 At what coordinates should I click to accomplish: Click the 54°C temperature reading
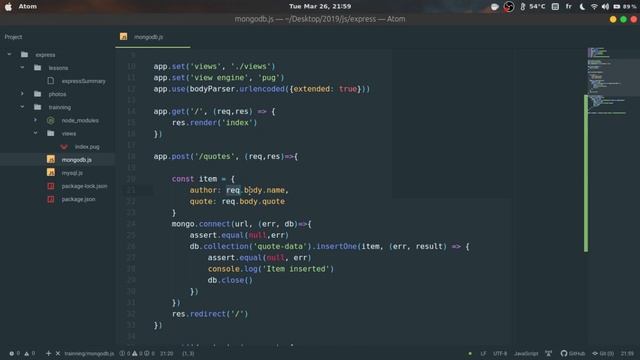coord(537,7)
